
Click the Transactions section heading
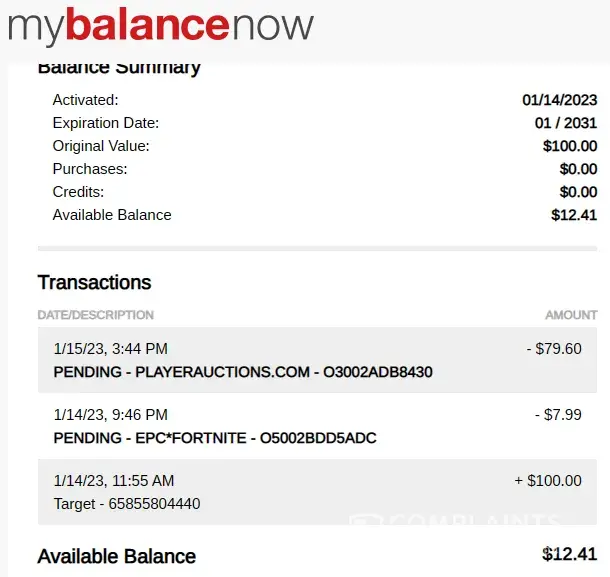tap(94, 282)
